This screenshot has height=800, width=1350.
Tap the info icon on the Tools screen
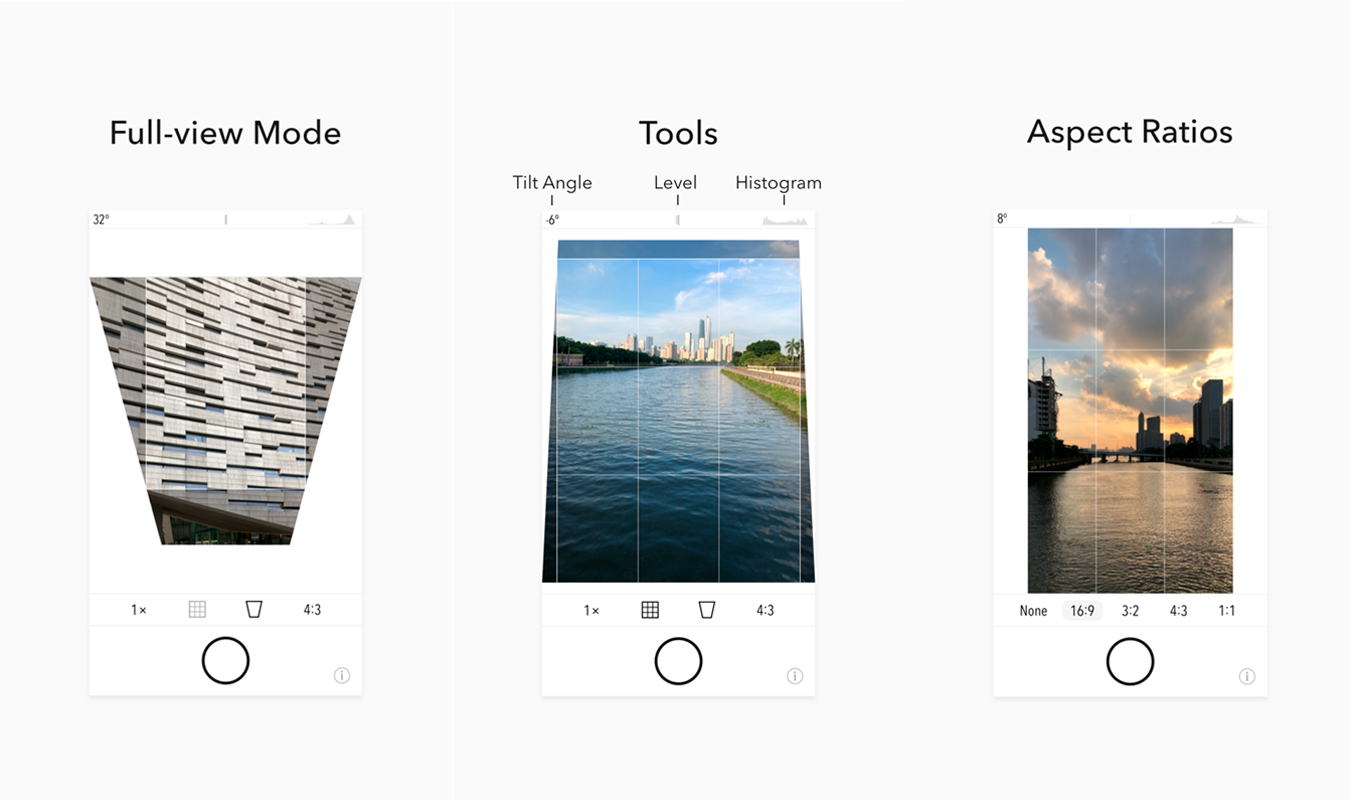795,676
